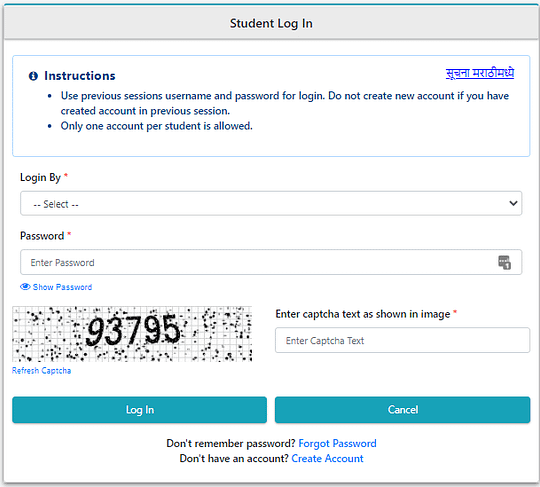Open the Create Account link
The image size is (540, 487).
(x=327, y=458)
